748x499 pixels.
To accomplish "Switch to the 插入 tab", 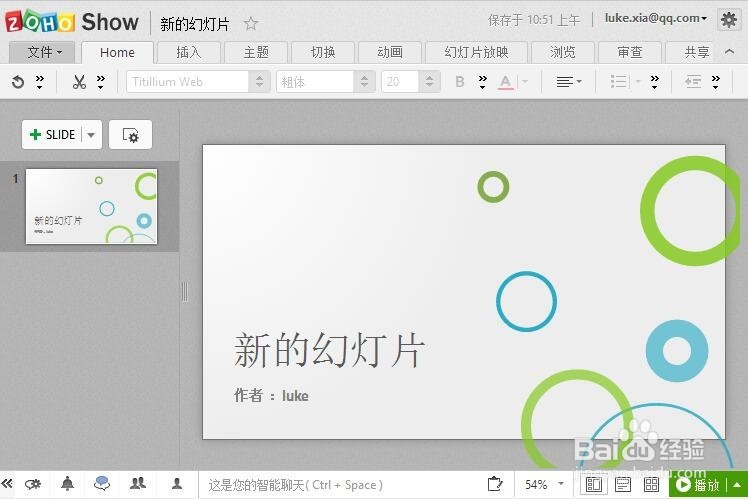I will (x=189, y=52).
